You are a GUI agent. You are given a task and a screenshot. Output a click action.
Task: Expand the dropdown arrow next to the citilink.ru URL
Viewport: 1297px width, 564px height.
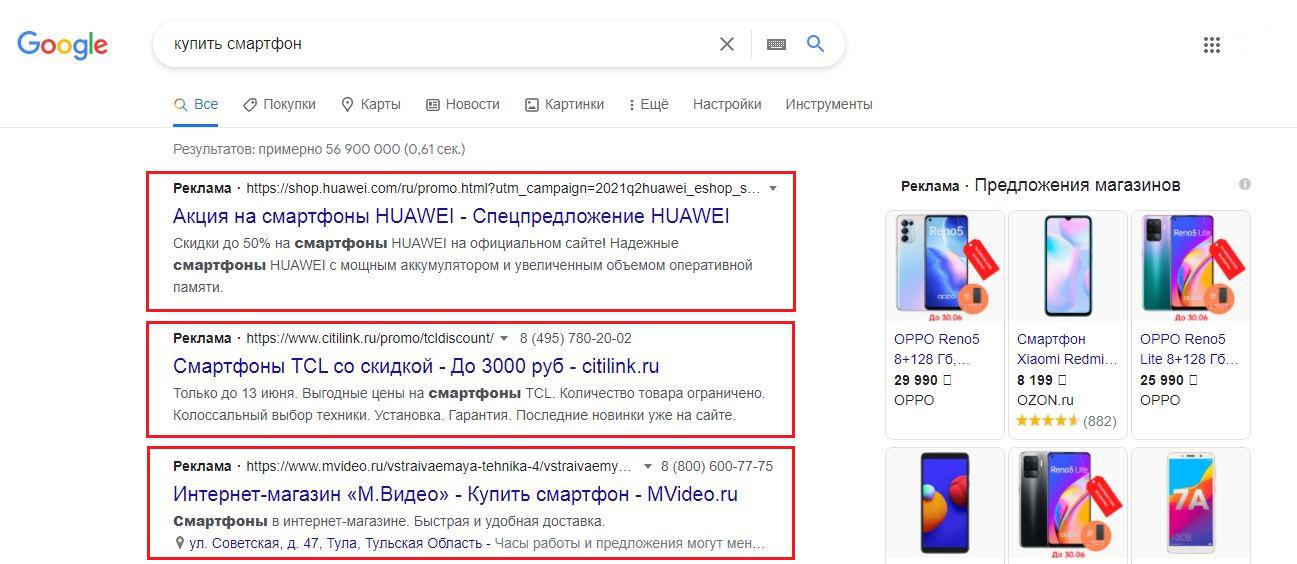click(504, 338)
